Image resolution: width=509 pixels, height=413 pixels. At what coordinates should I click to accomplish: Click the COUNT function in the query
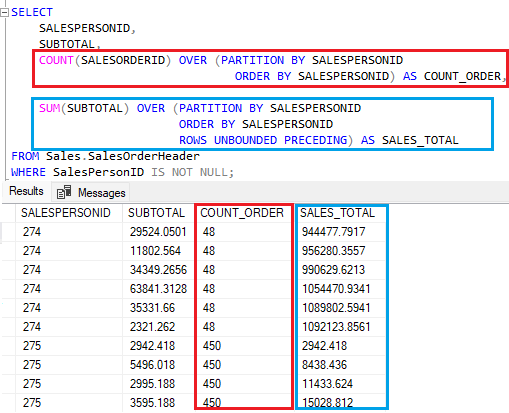(x=56, y=60)
